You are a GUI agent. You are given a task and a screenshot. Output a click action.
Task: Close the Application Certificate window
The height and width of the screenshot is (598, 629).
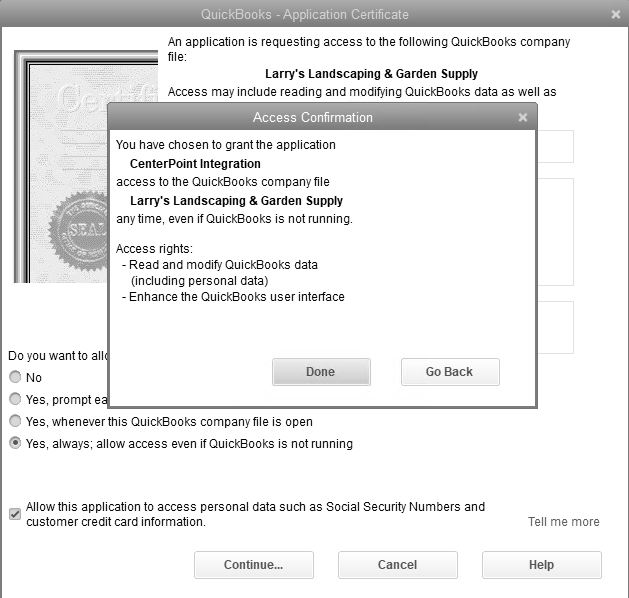(x=616, y=14)
